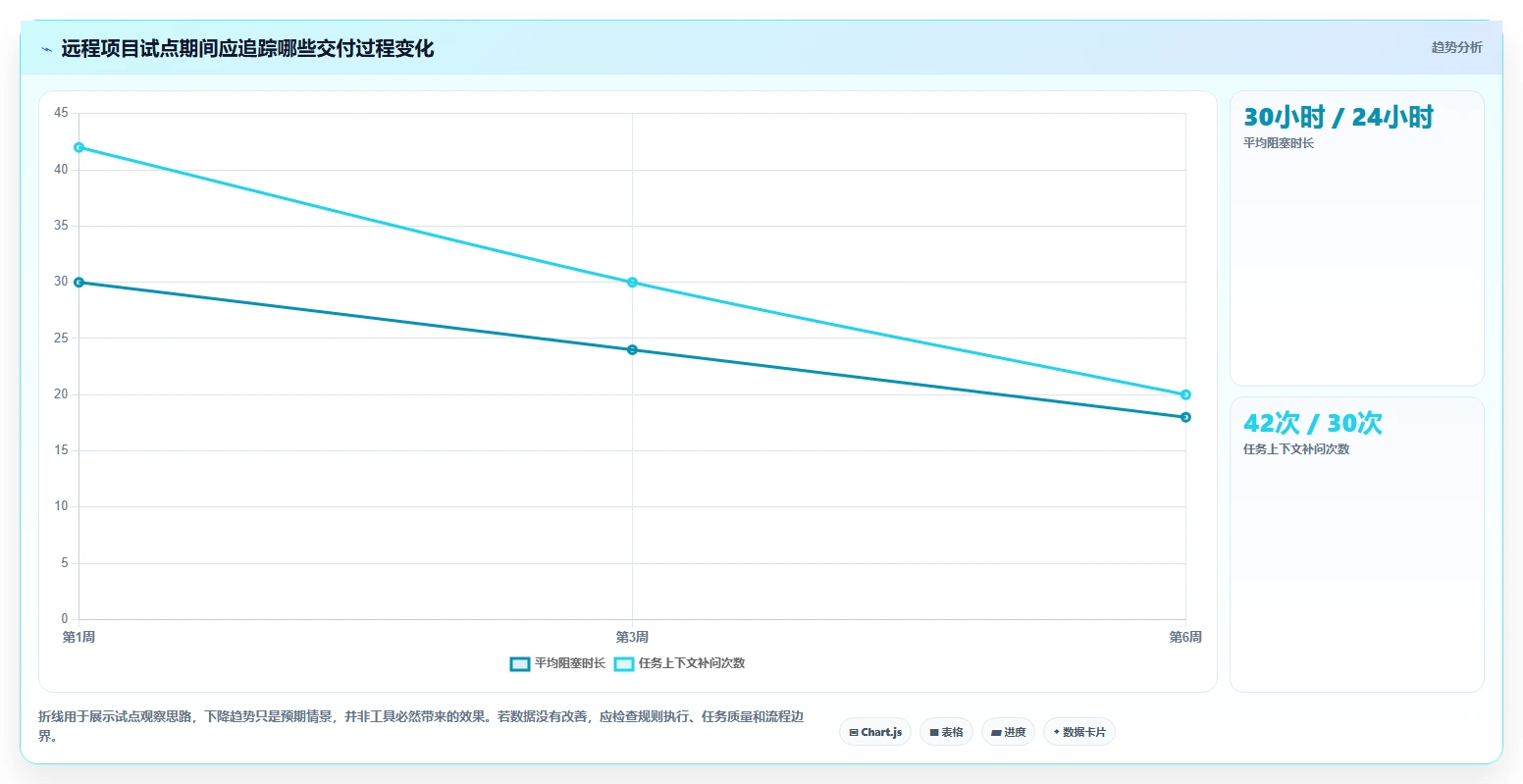Screen dimensions: 1523x784
Task: Click the 任务上下文补问次数 card caption
Action: pos(1296,449)
